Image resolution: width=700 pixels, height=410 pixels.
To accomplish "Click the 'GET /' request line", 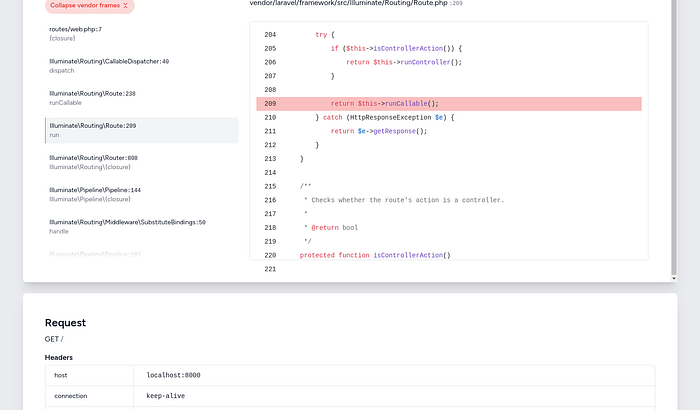I will (54, 339).
